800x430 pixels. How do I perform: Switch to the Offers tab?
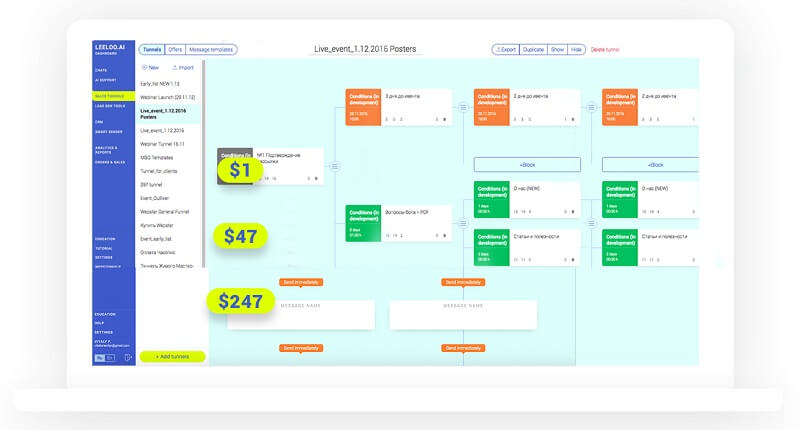point(175,49)
